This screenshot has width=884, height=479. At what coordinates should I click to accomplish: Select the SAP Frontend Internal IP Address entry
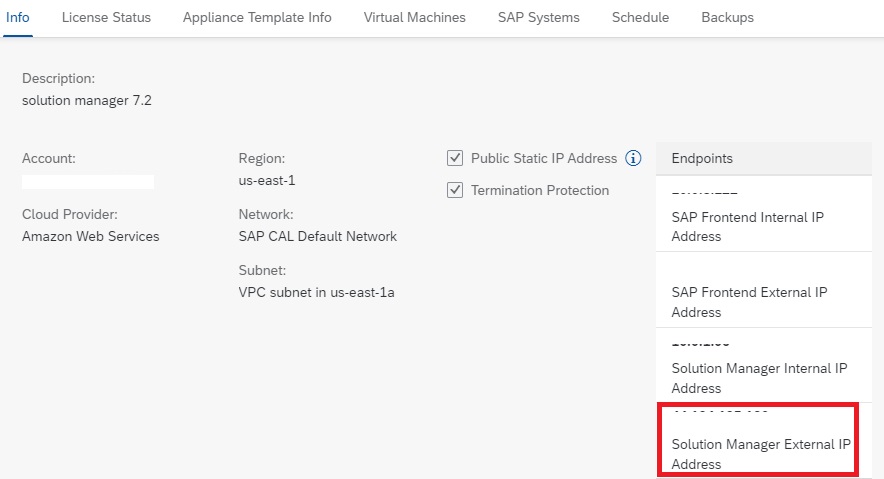click(x=747, y=227)
